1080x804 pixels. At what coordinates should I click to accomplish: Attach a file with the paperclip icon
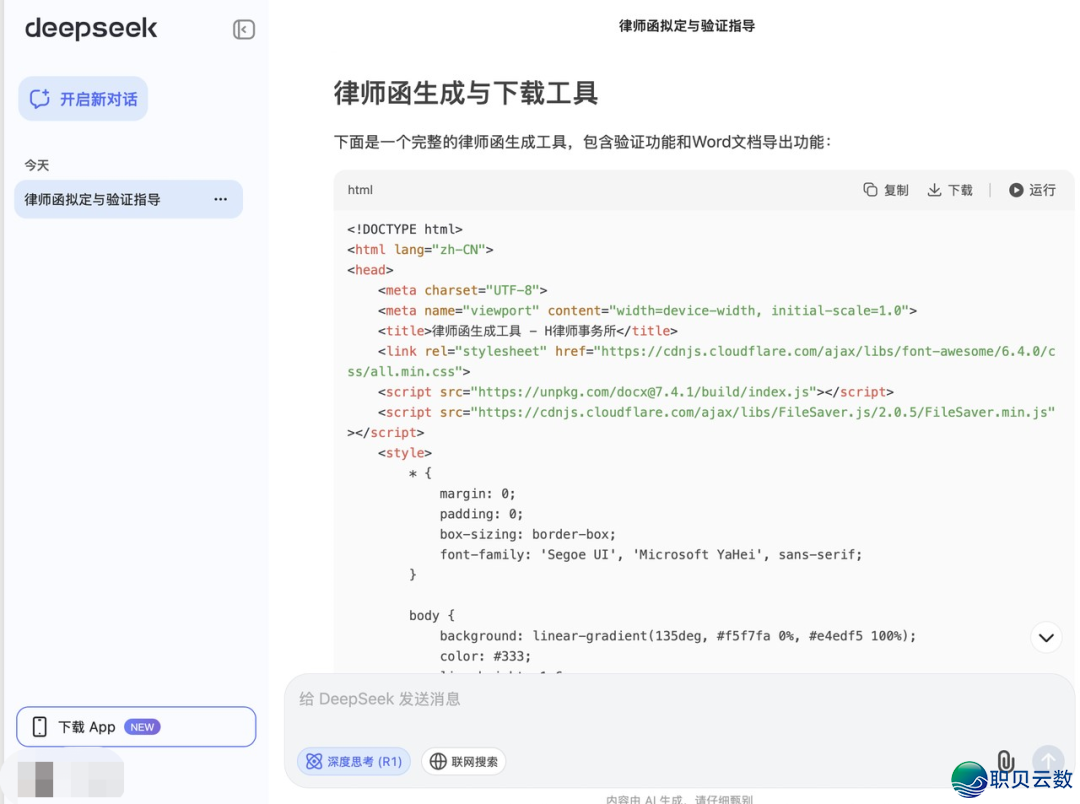[x=1006, y=761]
